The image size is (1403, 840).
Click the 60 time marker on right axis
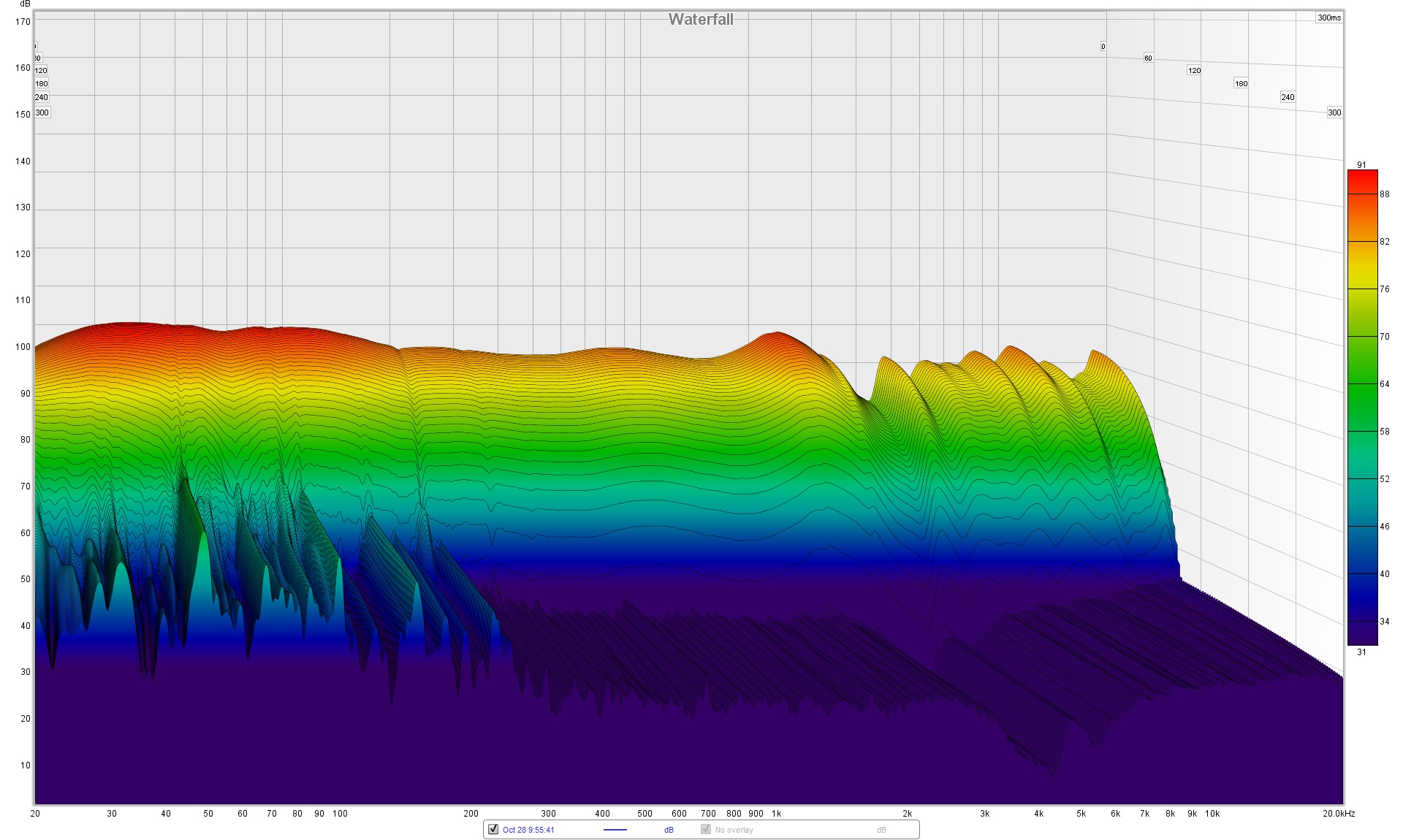(1148, 58)
